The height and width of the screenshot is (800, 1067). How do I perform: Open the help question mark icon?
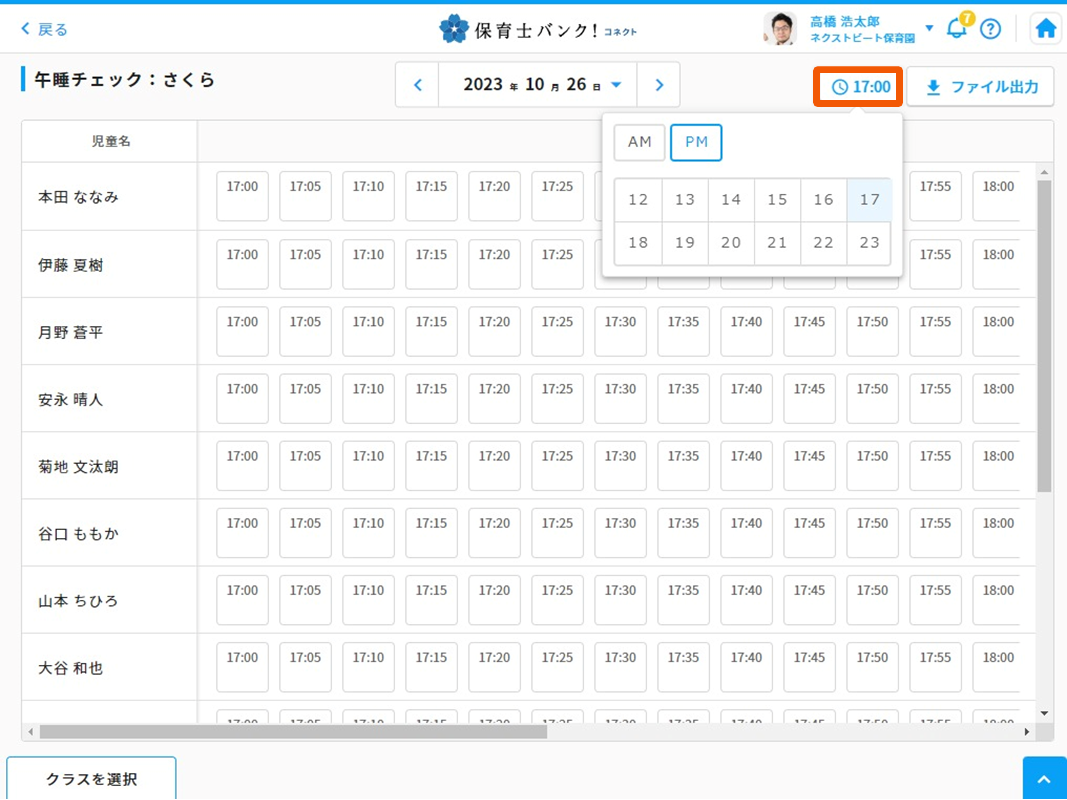pyautogui.click(x=990, y=29)
